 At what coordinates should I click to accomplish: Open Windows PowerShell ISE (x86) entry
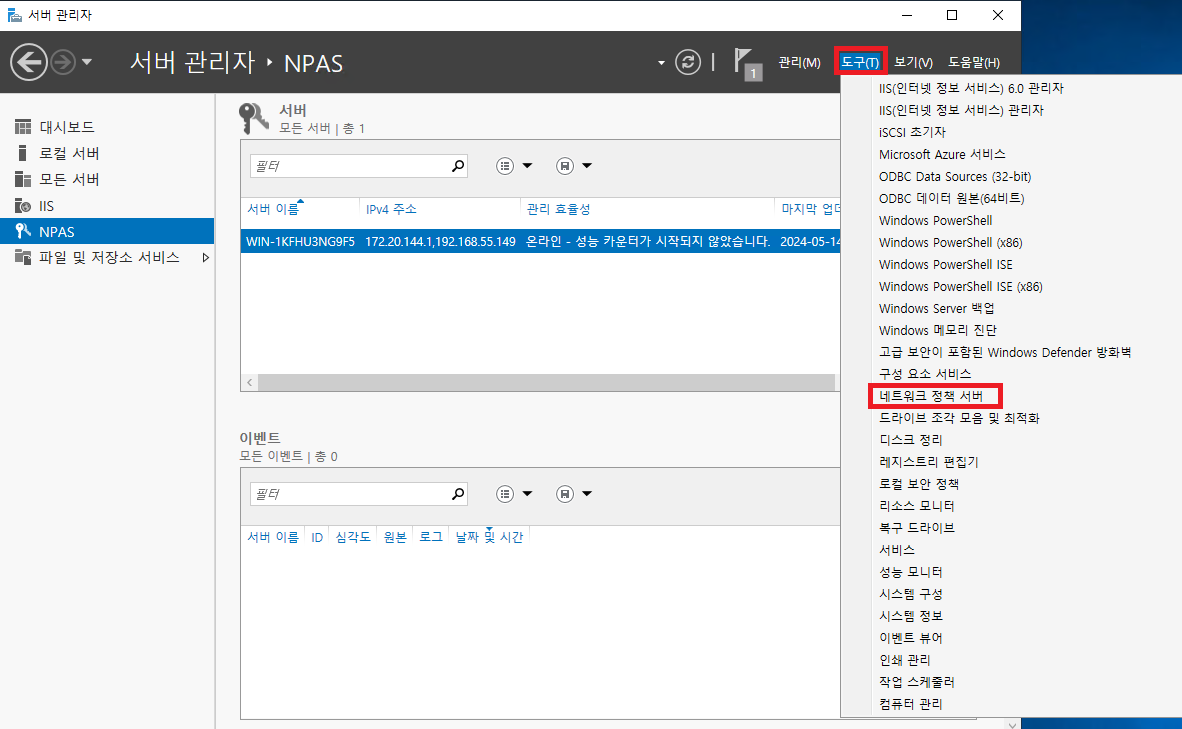tap(960, 286)
